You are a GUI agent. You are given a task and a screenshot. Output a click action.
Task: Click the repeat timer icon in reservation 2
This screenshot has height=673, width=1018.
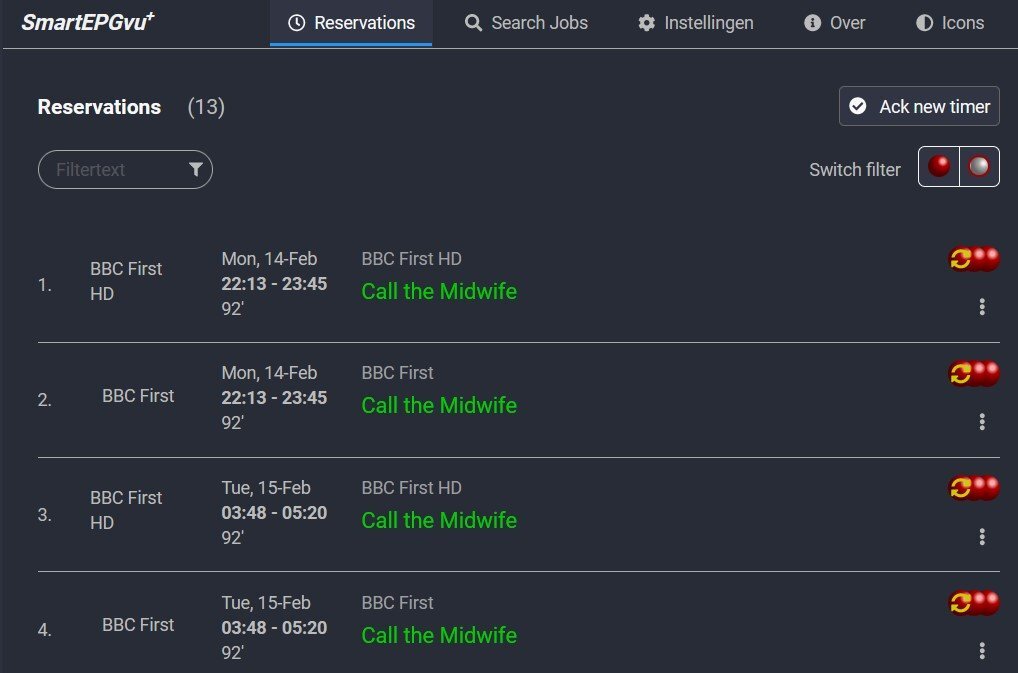click(x=962, y=373)
